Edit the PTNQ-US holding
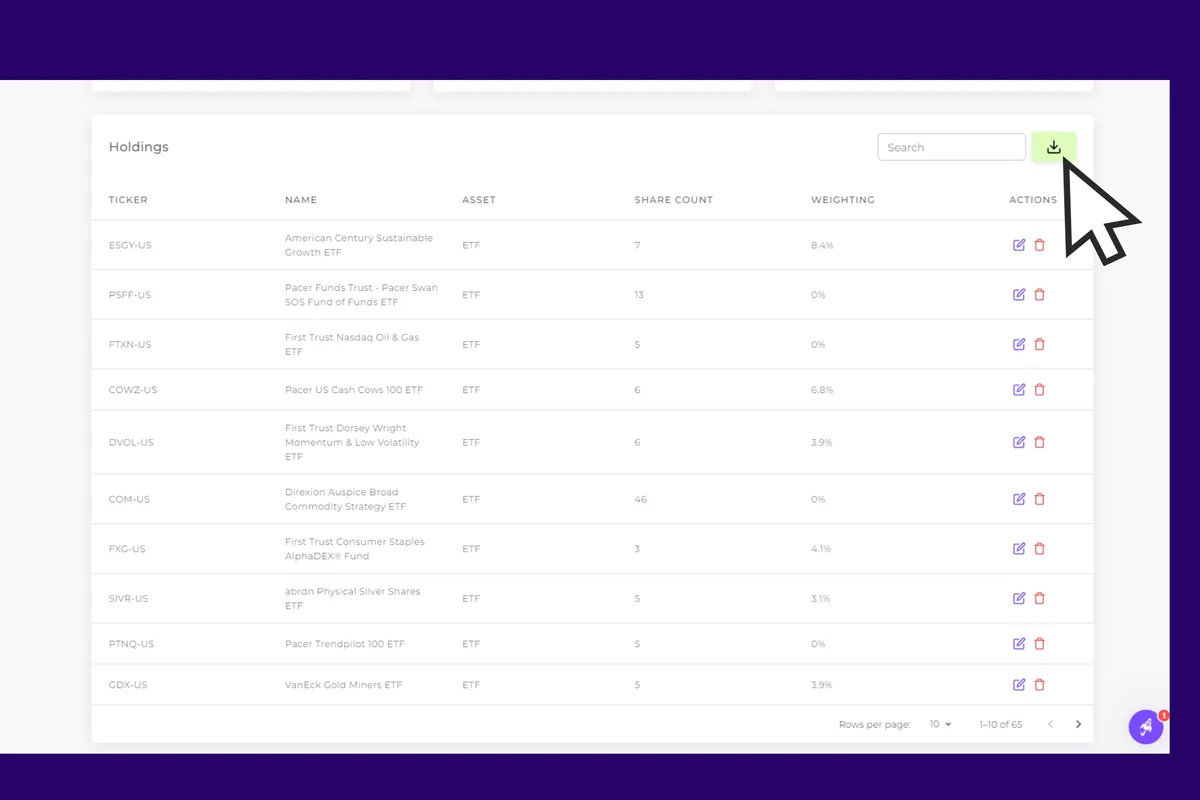The width and height of the screenshot is (1200, 800). pos(1019,643)
